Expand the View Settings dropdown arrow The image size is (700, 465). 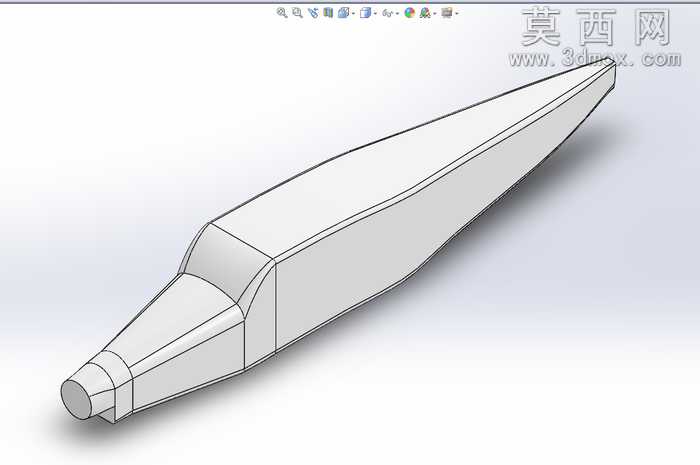tap(457, 13)
